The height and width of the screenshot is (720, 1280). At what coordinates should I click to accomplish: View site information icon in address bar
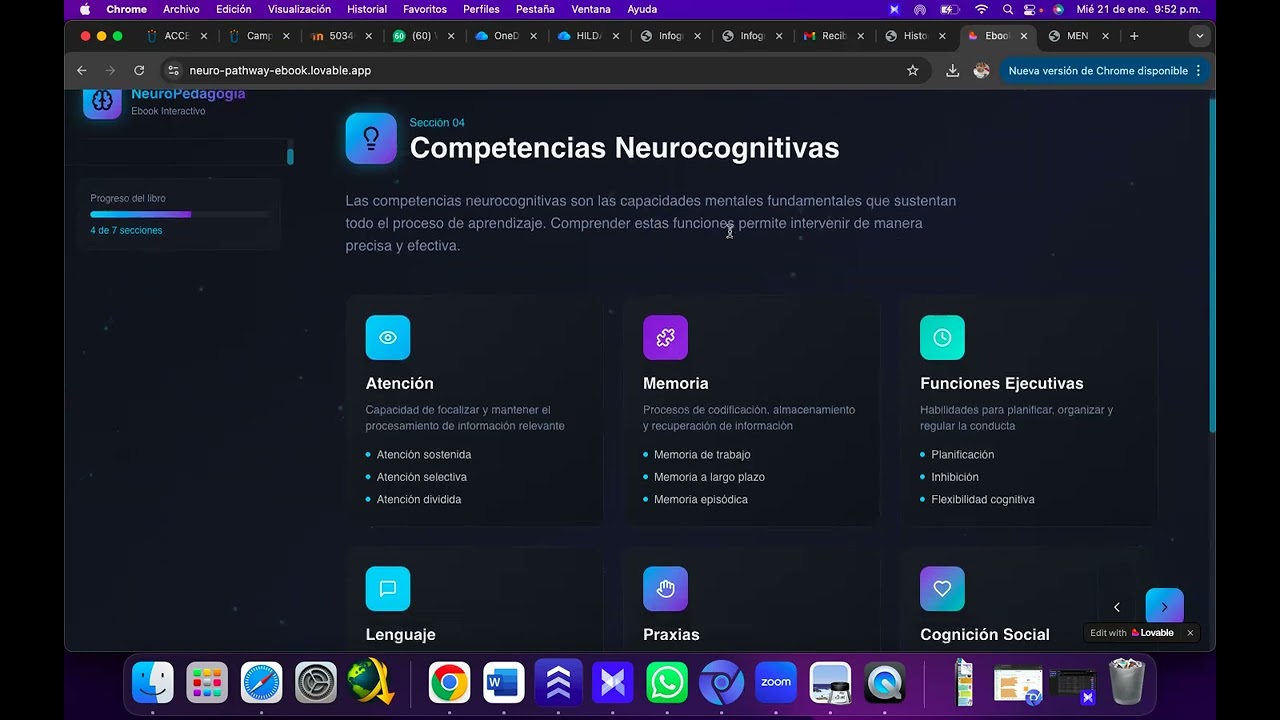[173, 71]
